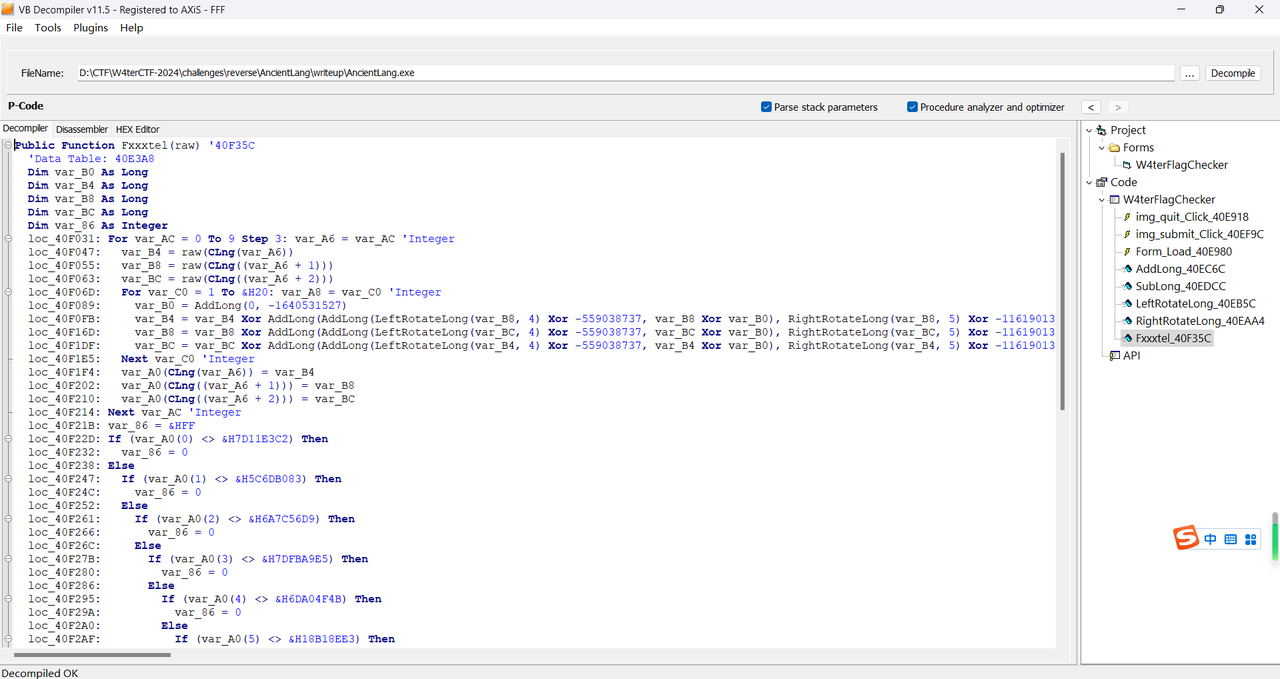The image size is (1280, 679).
Task: Open the Plugins menu
Action: point(90,28)
